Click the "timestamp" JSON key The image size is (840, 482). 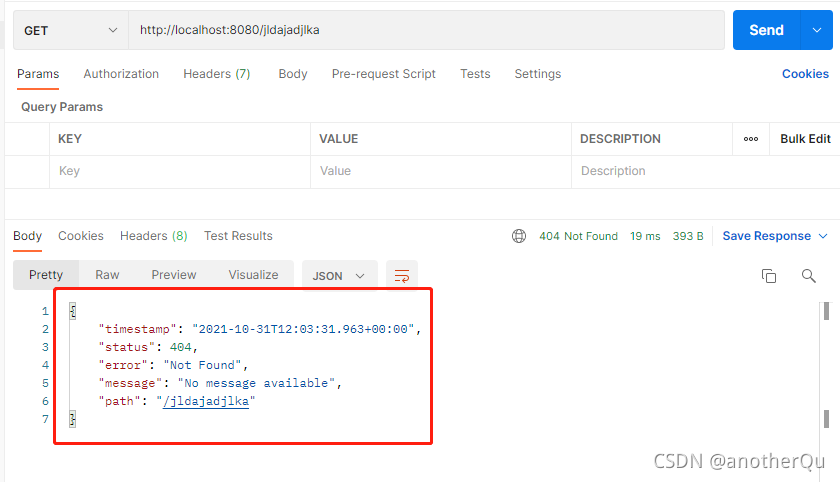138,329
